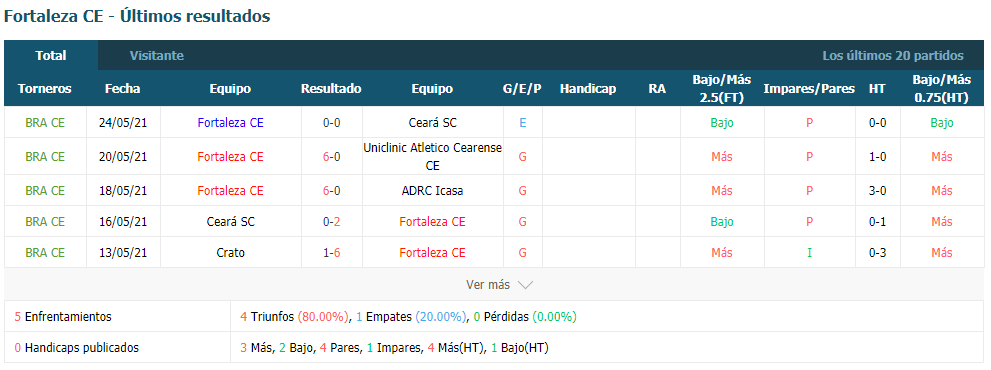Click the Resultado column header

point(331,89)
